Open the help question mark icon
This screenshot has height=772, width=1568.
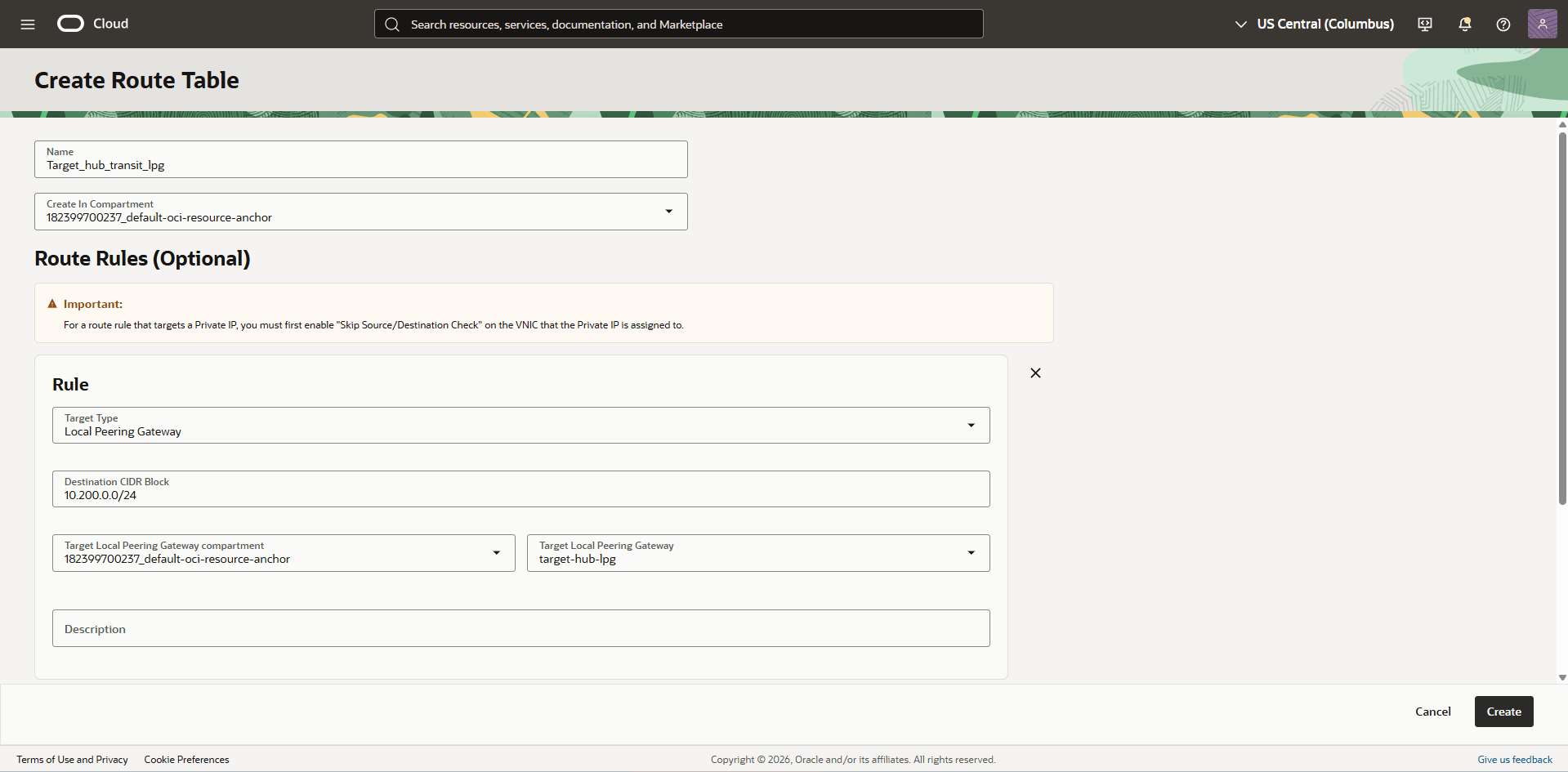click(1503, 25)
